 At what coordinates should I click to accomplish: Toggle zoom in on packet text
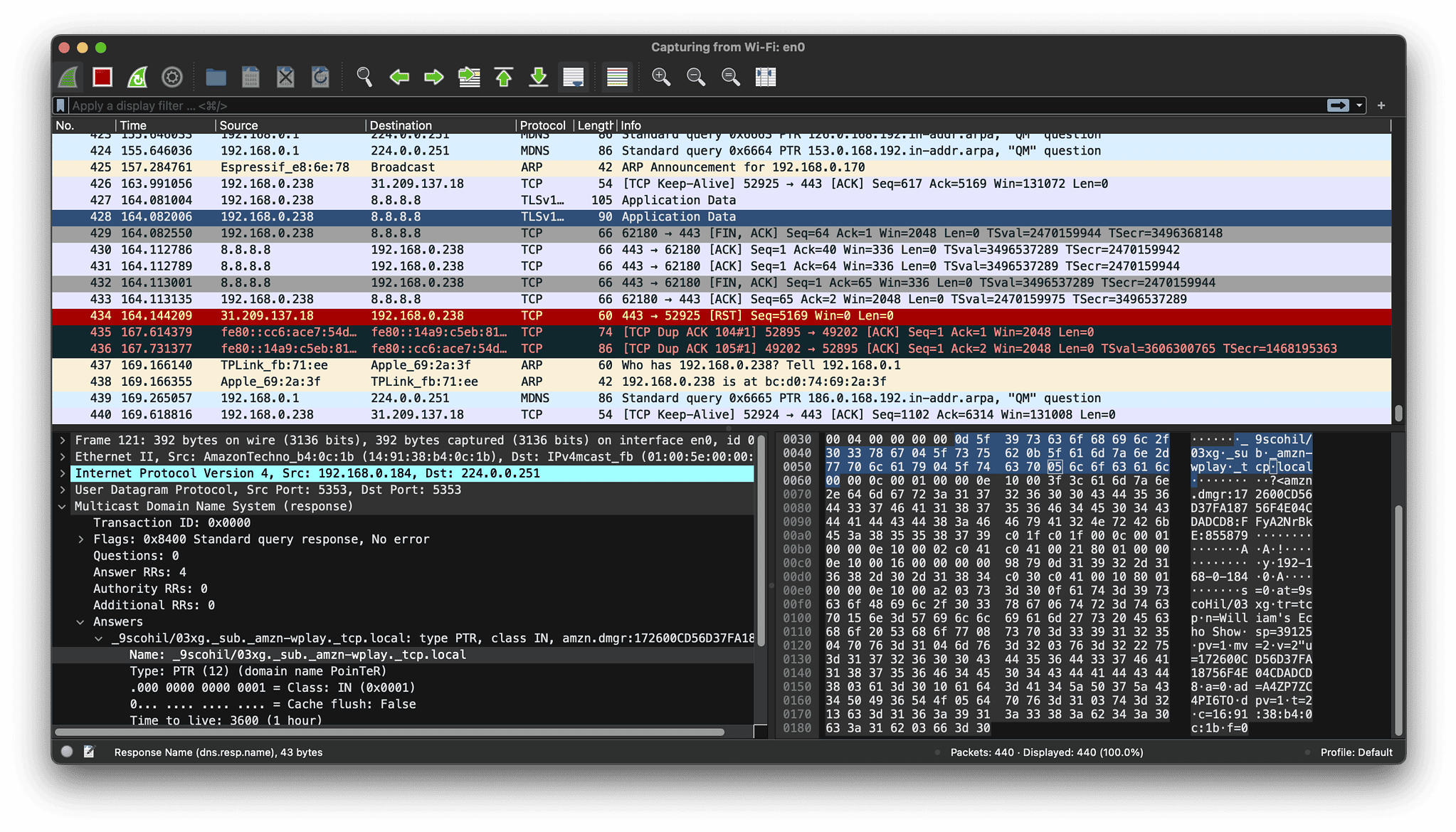click(x=660, y=77)
